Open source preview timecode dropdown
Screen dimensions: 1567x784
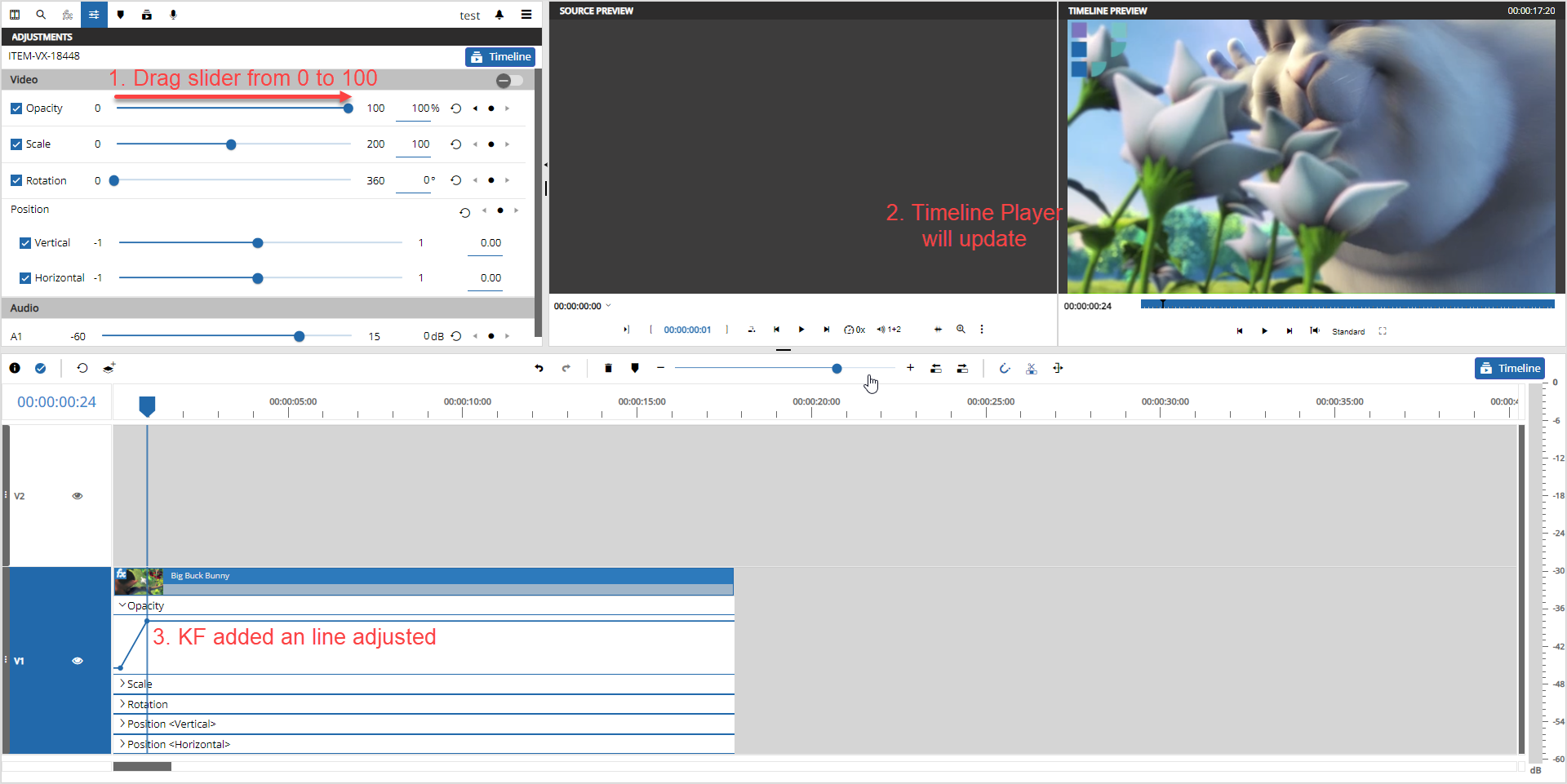pos(608,307)
